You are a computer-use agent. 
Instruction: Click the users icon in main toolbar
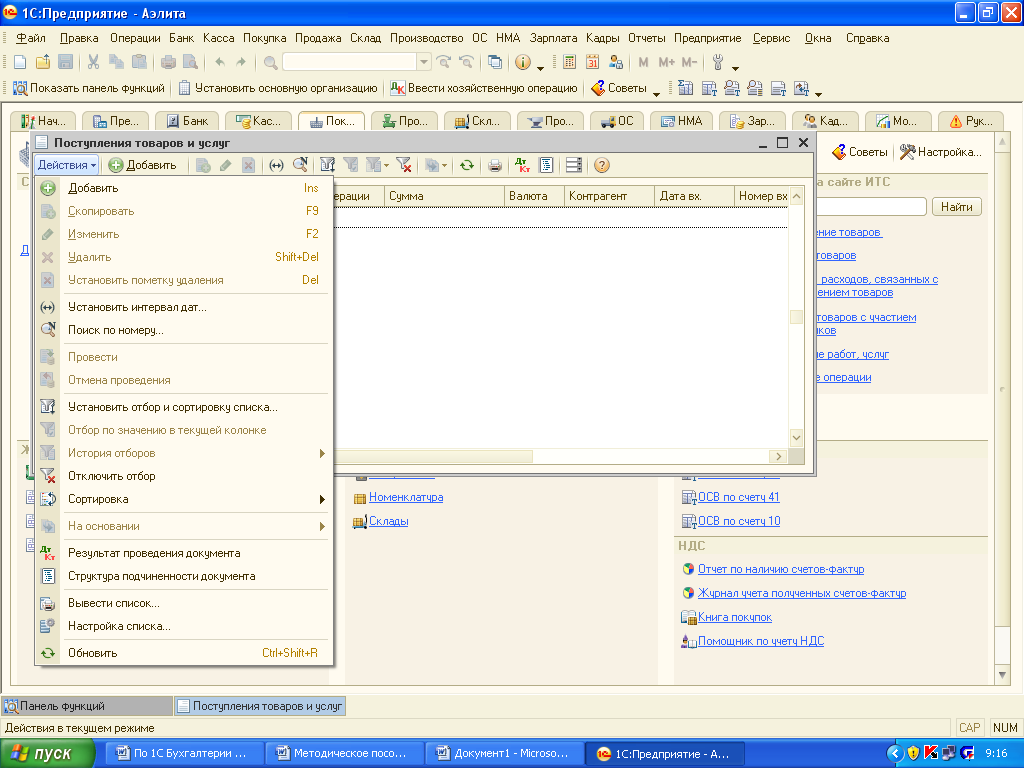(x=615, y=62)
